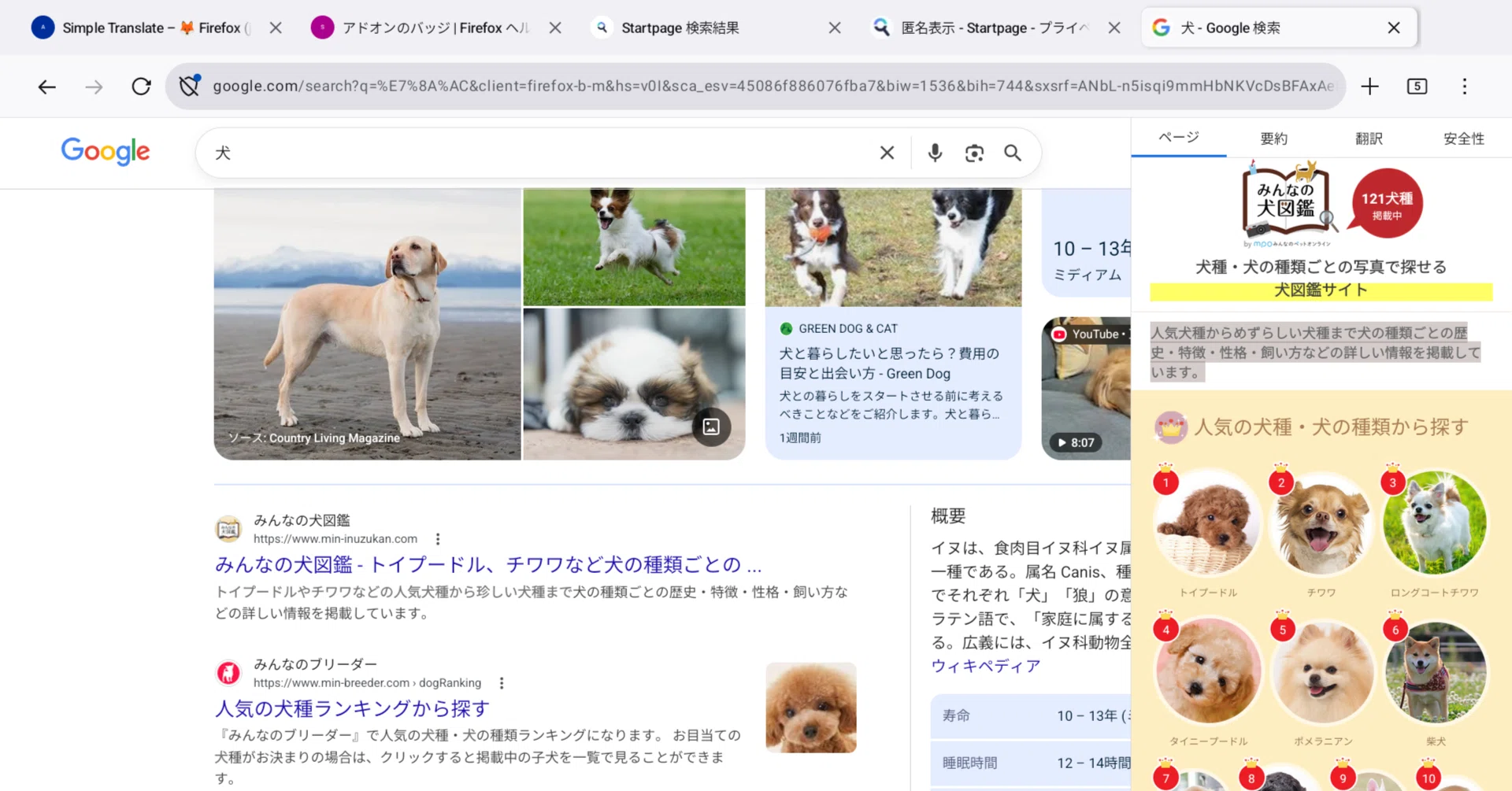The height and width of the screenshot is (791, 1512).
Task: Click the address bar URL
Action: click(x=773, y=86)
